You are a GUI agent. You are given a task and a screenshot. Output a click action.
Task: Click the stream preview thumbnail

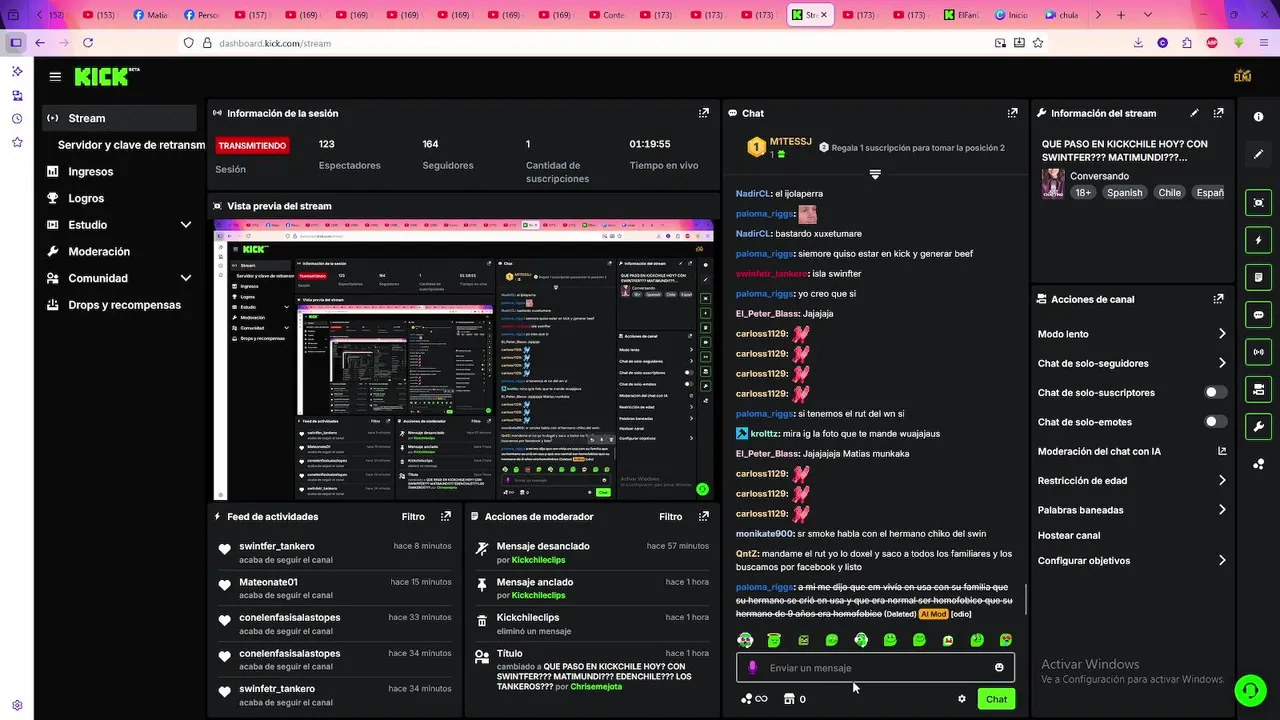coord(464,360)
